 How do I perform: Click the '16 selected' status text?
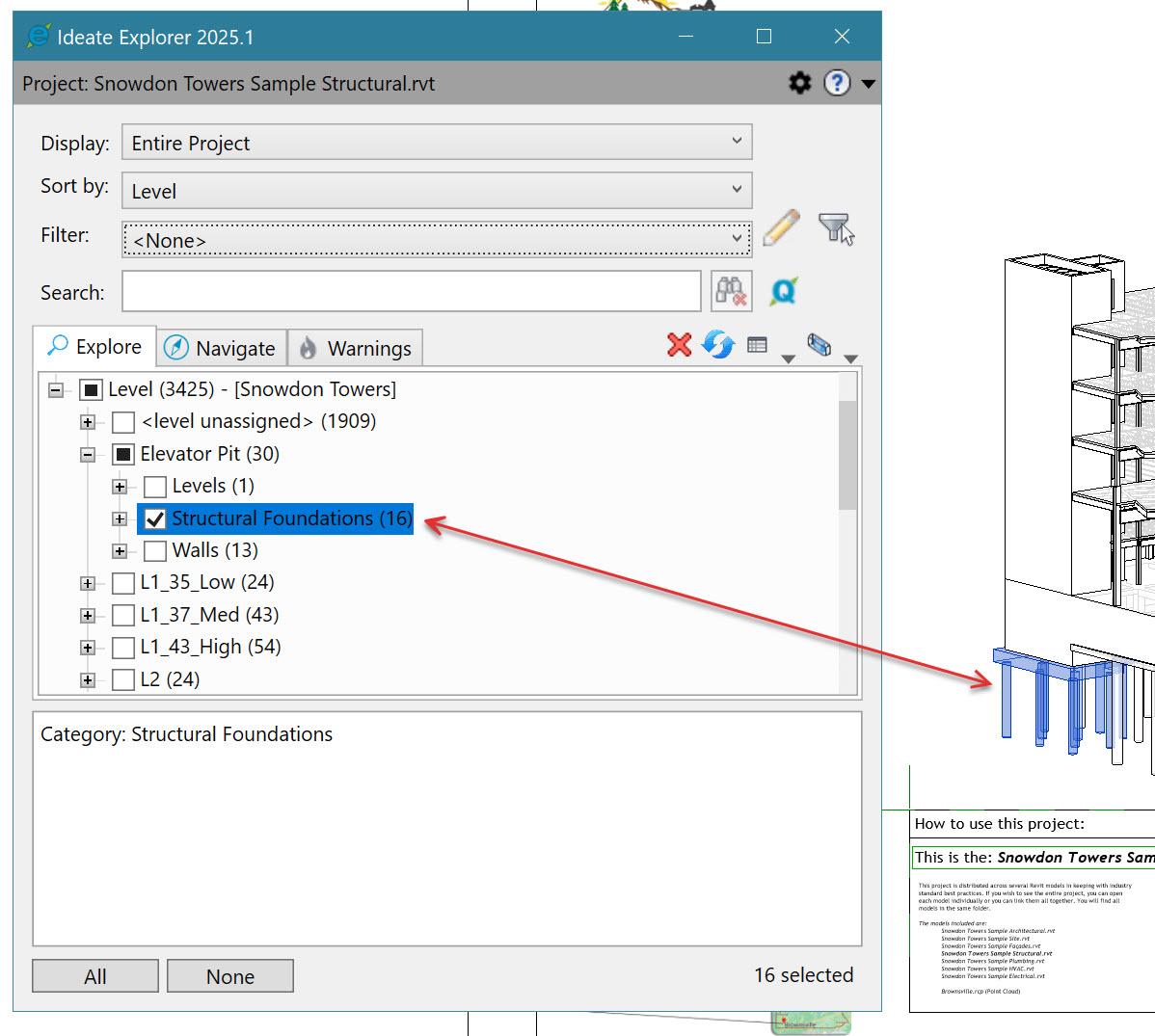[x=804, y=975]
